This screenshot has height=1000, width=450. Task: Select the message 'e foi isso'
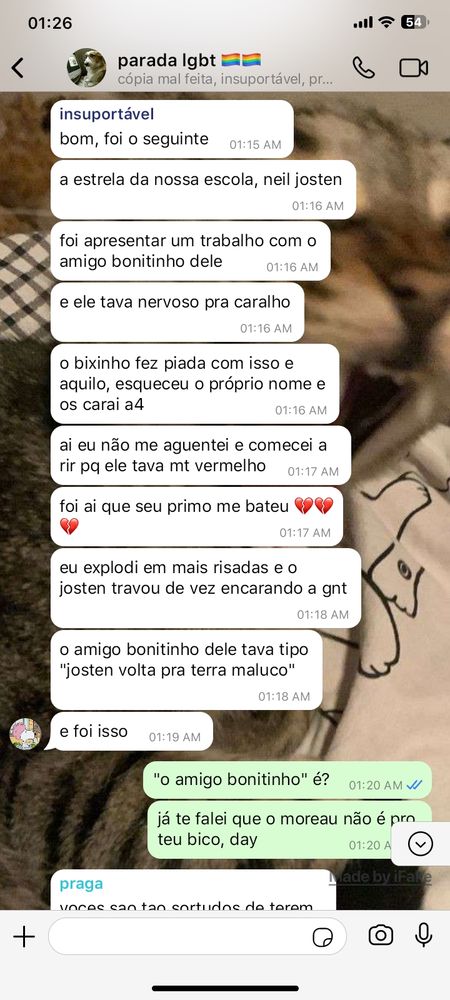[131, 732]
